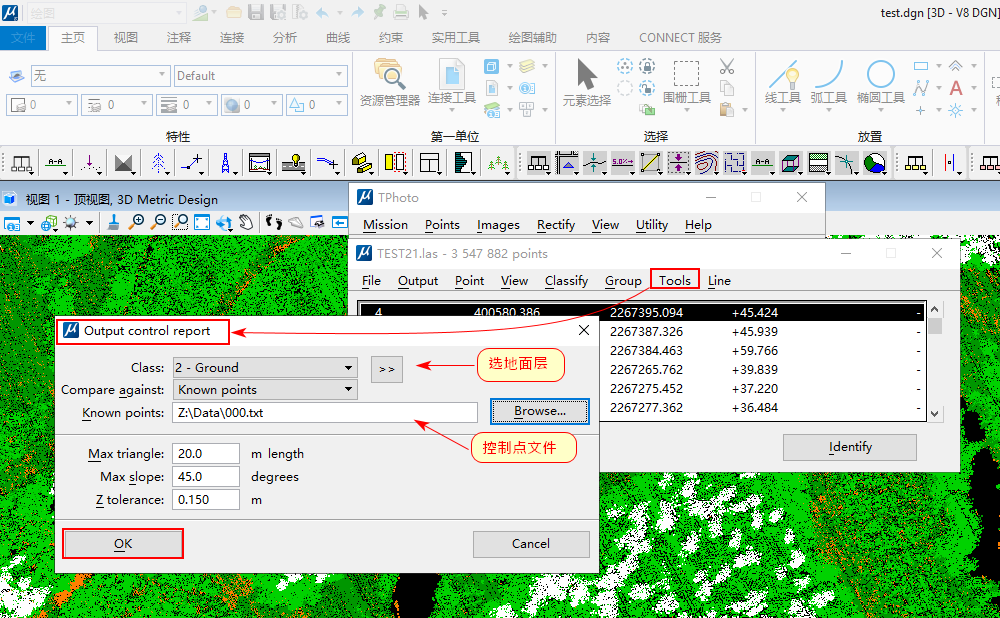Switch to the 分析 ribbon tab

(284, 38)
